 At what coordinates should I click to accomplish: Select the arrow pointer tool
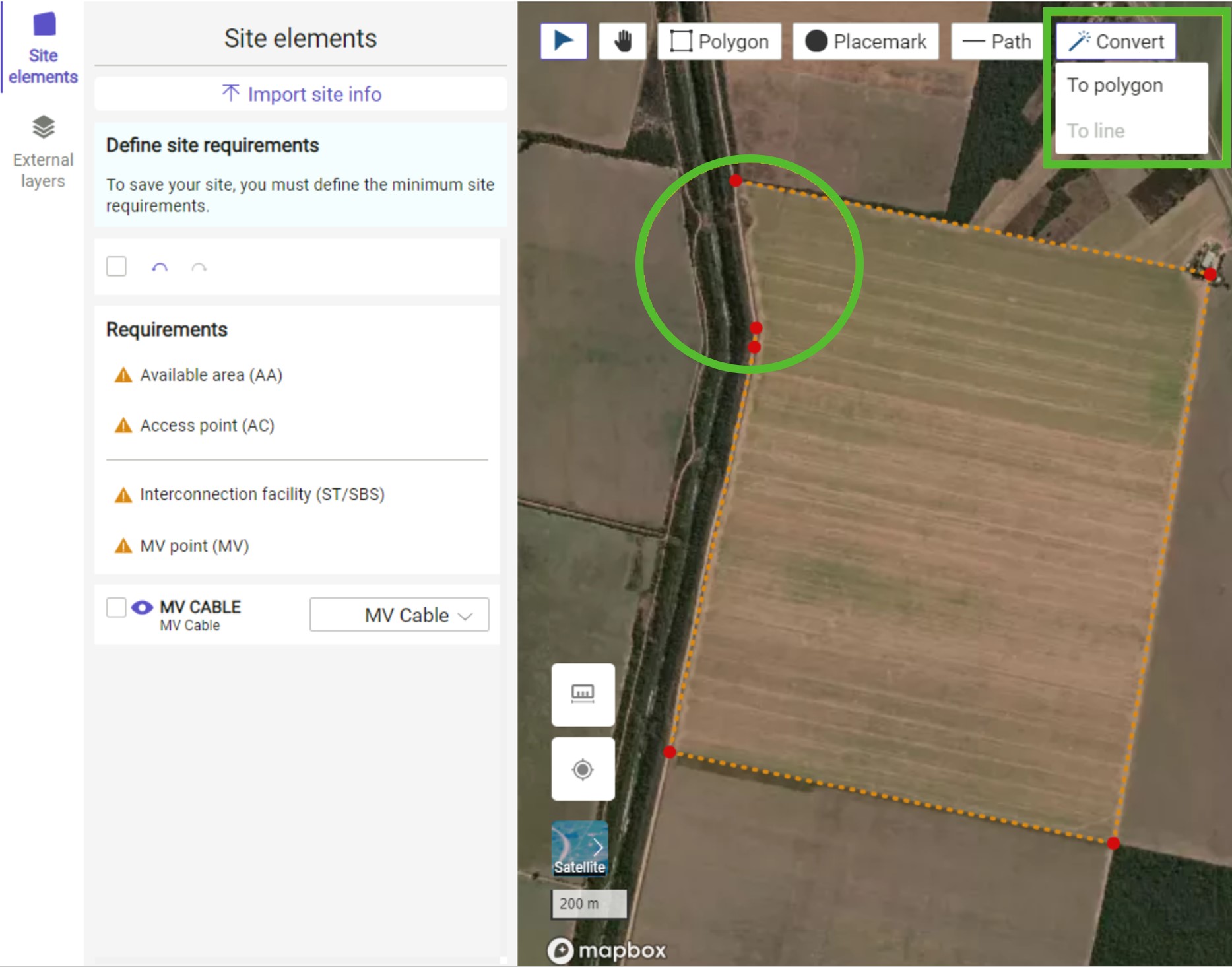click(x=564, y=41)
